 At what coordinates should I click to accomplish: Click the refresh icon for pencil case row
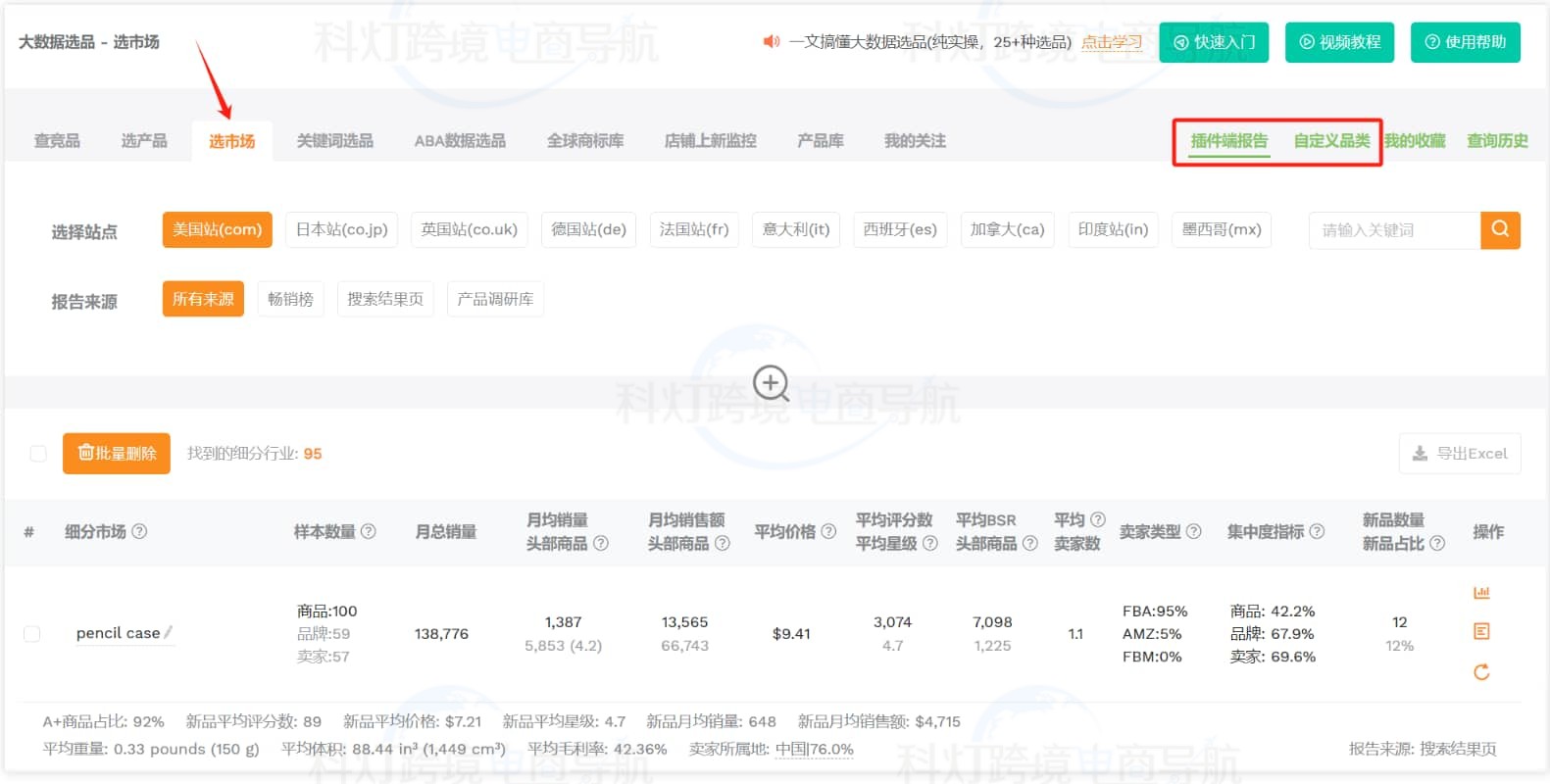[1481, 672]
